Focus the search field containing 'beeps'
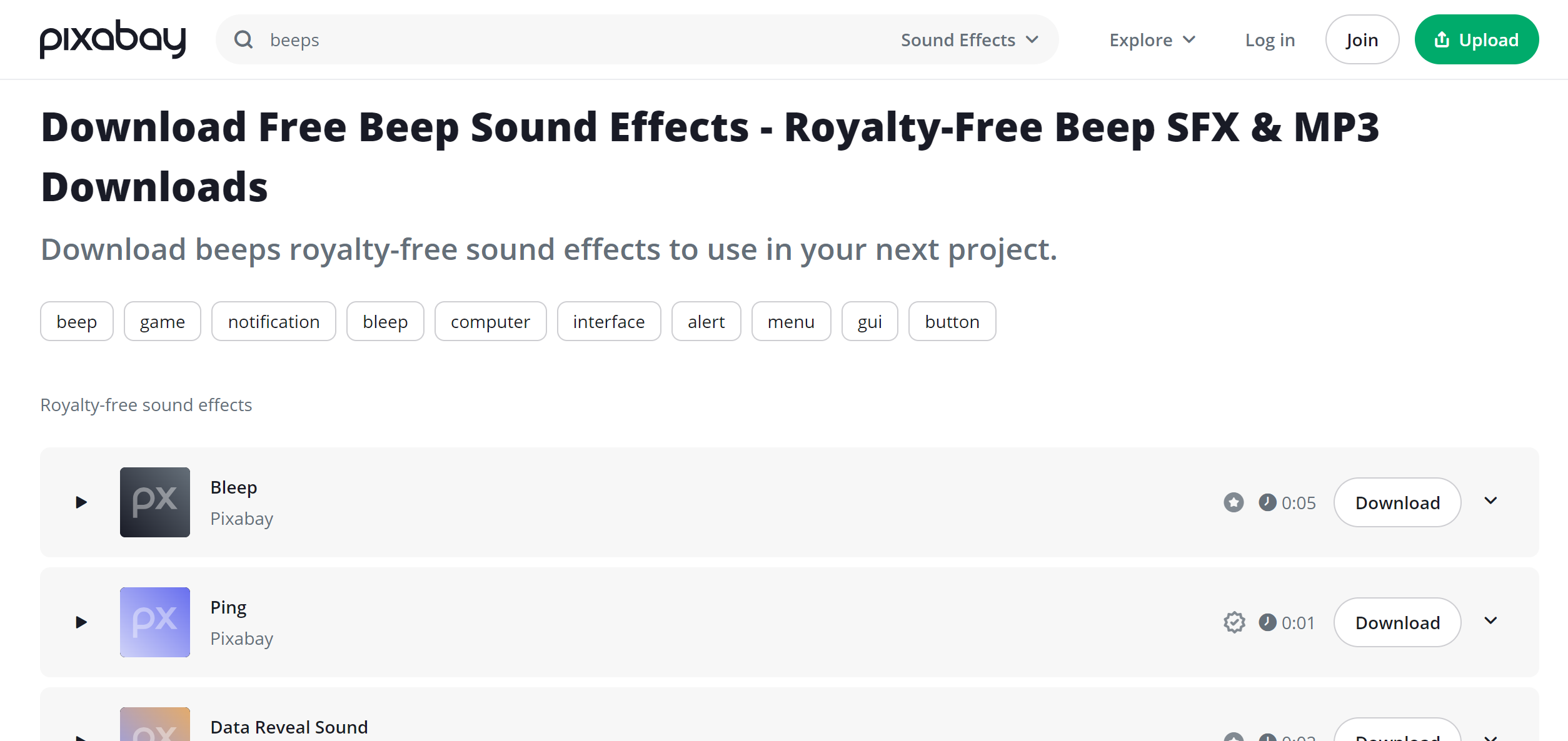 click(x=563, y=40)
